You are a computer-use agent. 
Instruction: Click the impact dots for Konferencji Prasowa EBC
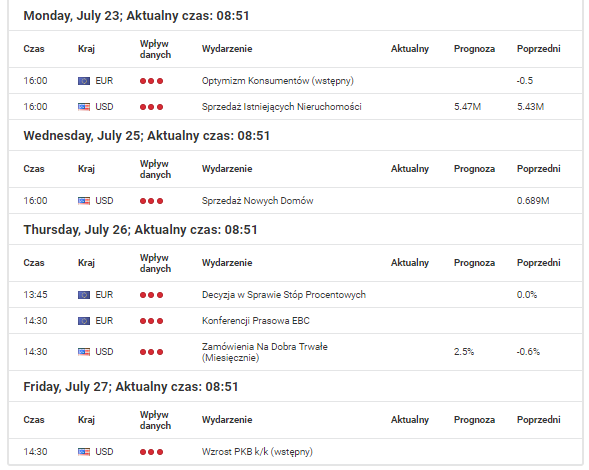point(151,321)
